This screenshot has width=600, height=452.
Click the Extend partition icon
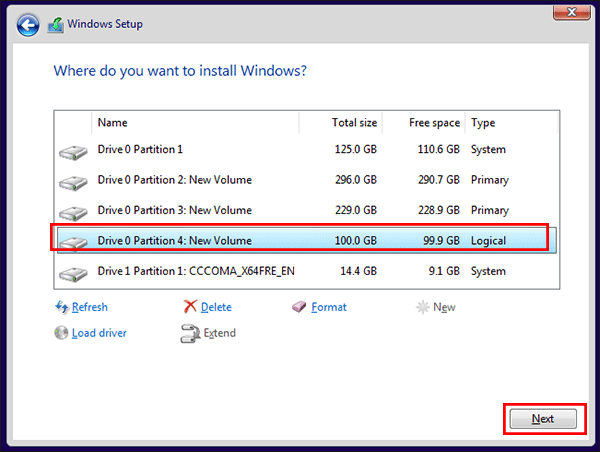coord(189,333)
